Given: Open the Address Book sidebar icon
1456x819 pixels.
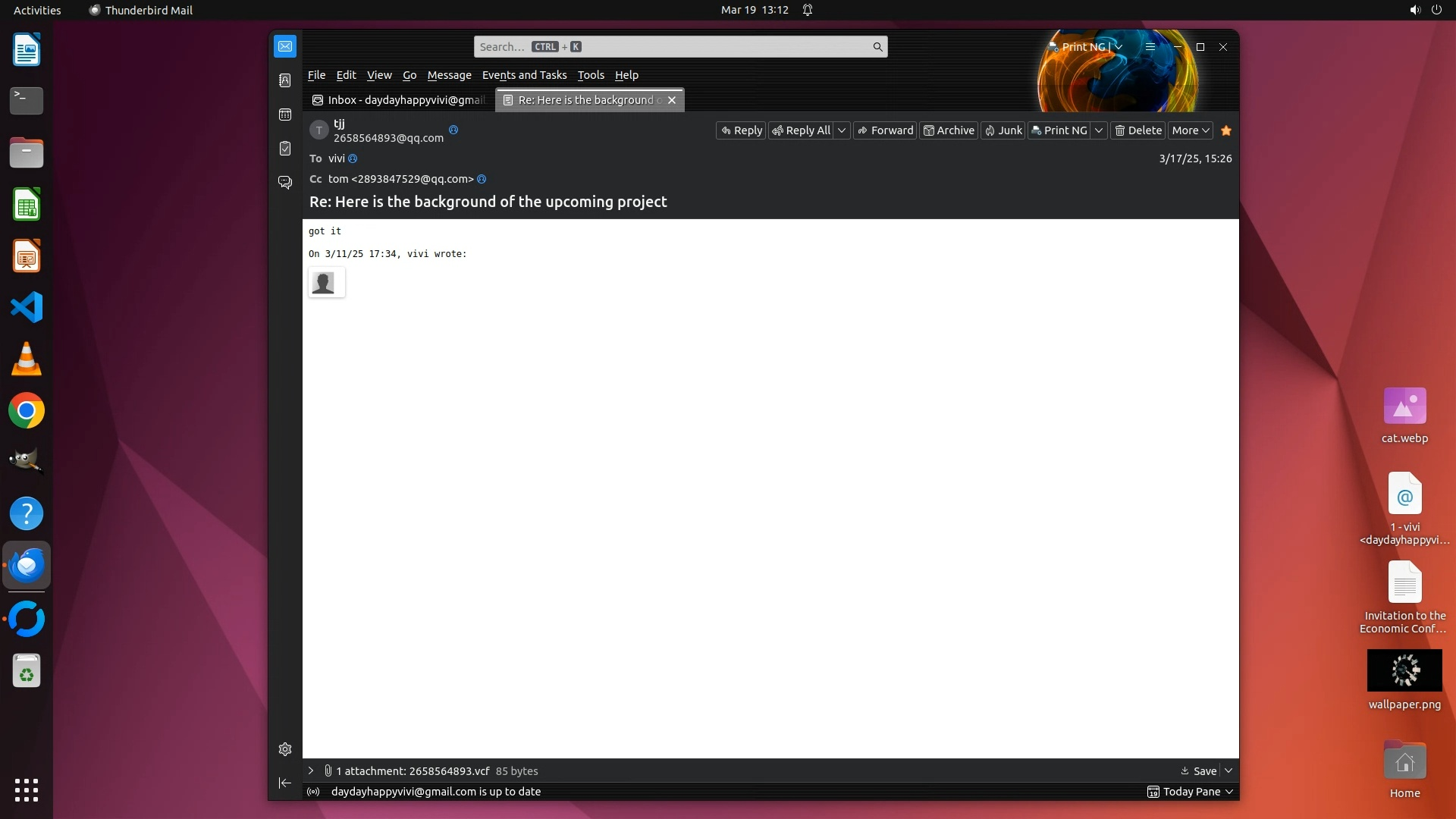Looking at the screenshot, I should (285, 80).
